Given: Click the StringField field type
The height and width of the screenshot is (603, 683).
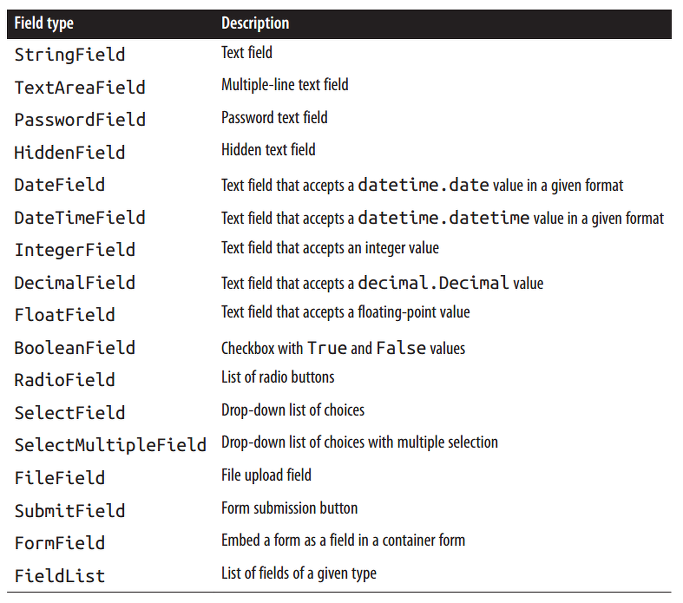Looking at the screenshot, I should pyautogui.click(x=70, y=55).
